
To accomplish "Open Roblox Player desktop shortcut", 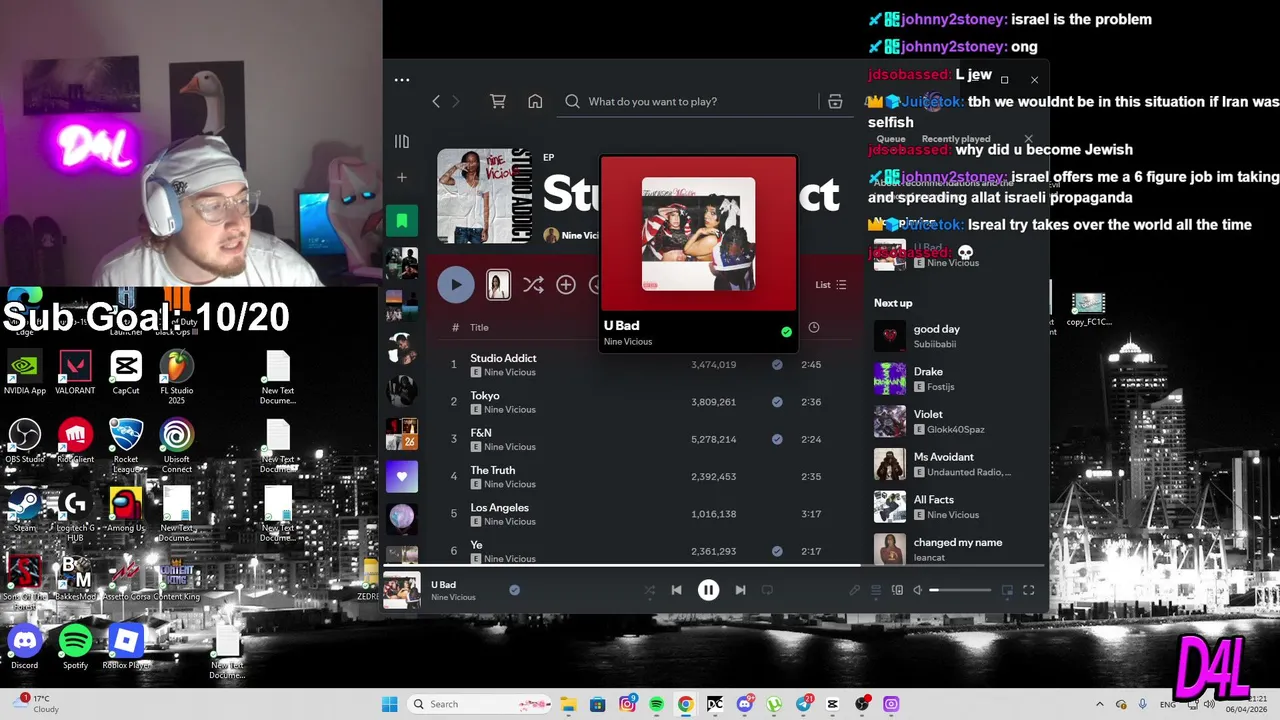I will (126, 646).
